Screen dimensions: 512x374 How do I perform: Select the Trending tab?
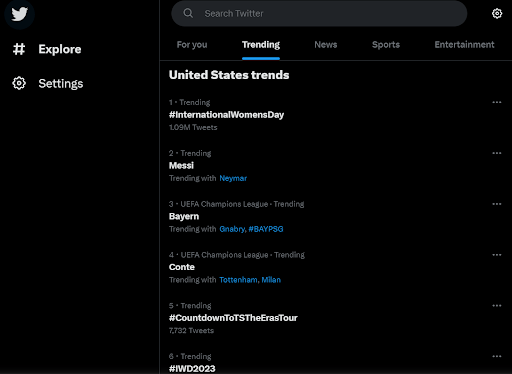click(x=261, y=45)
